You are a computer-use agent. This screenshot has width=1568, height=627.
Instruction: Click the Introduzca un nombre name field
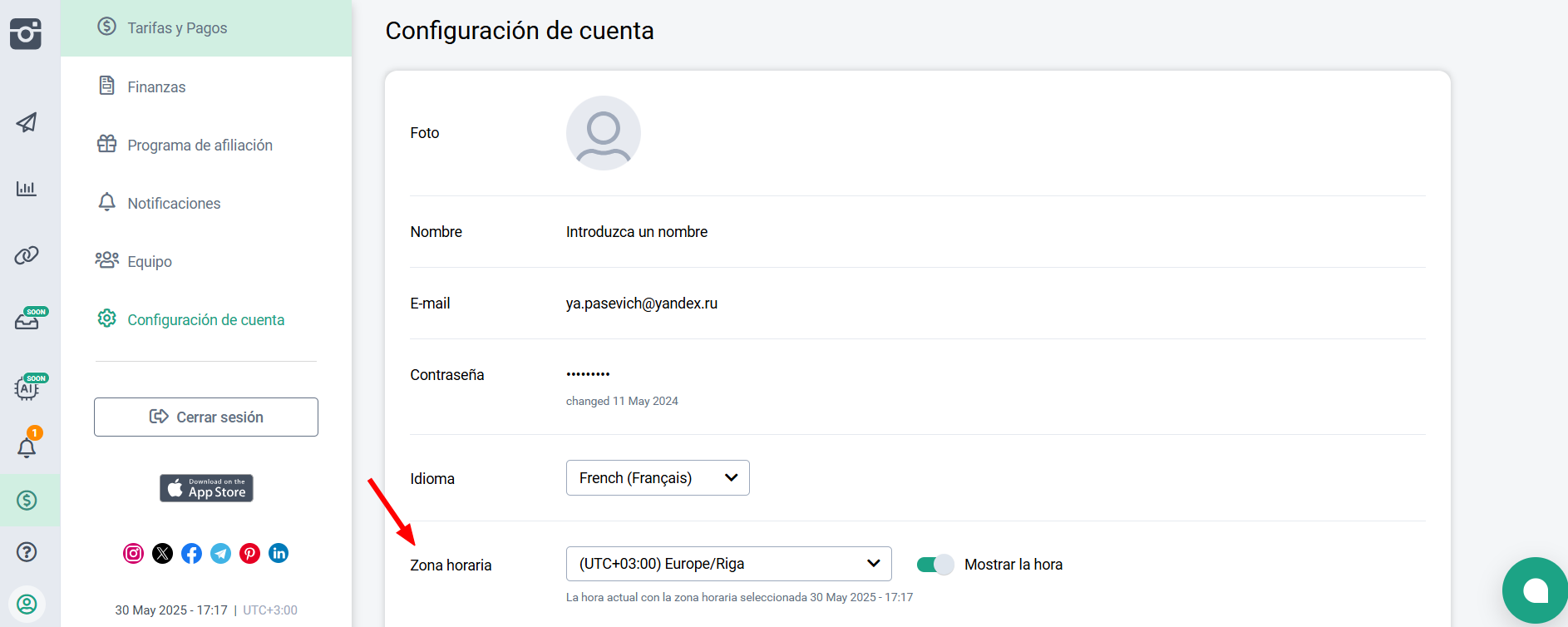point(637,232)
